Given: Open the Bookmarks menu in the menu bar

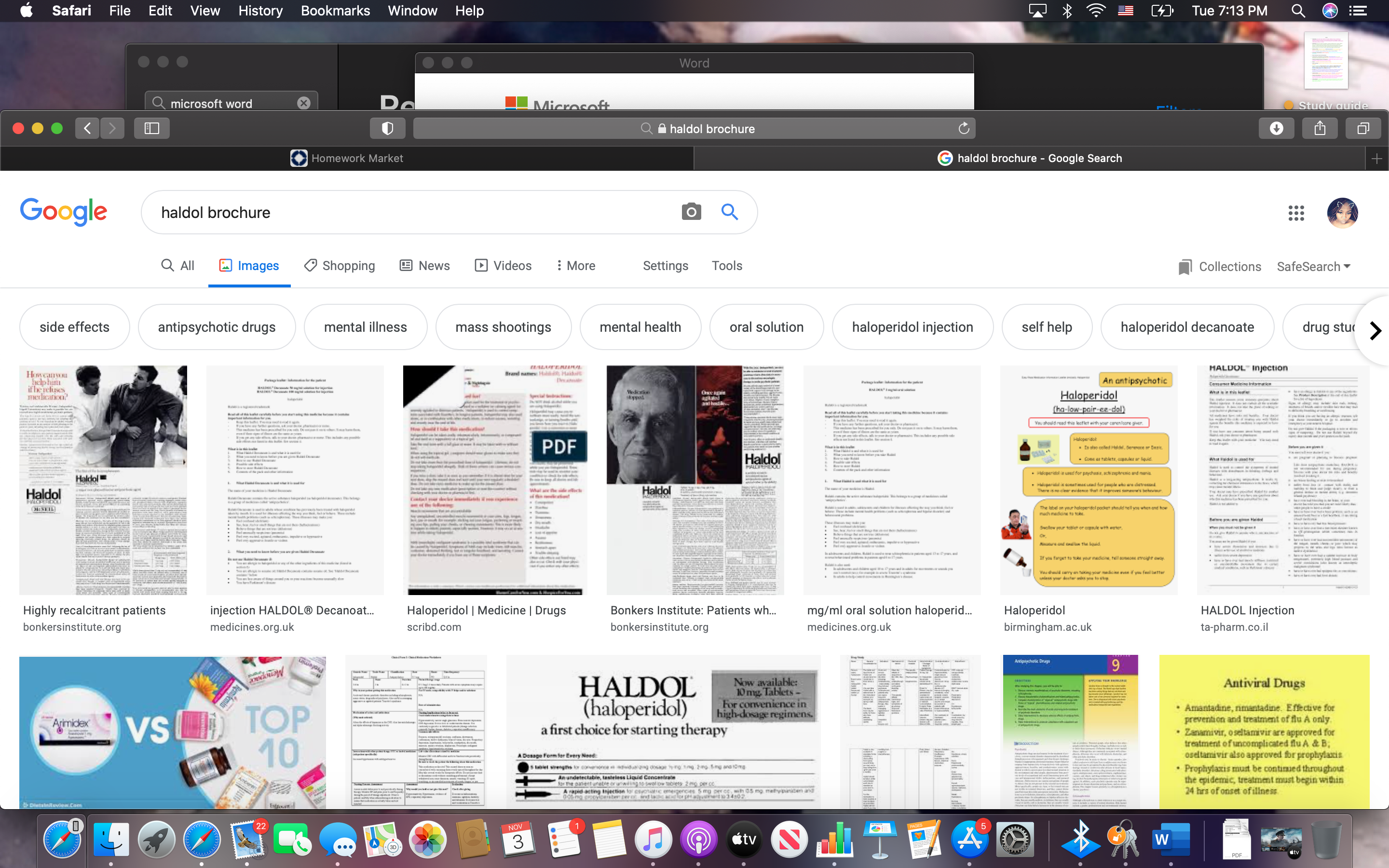Looking at the screenshot, I should [x=335, y=10].
